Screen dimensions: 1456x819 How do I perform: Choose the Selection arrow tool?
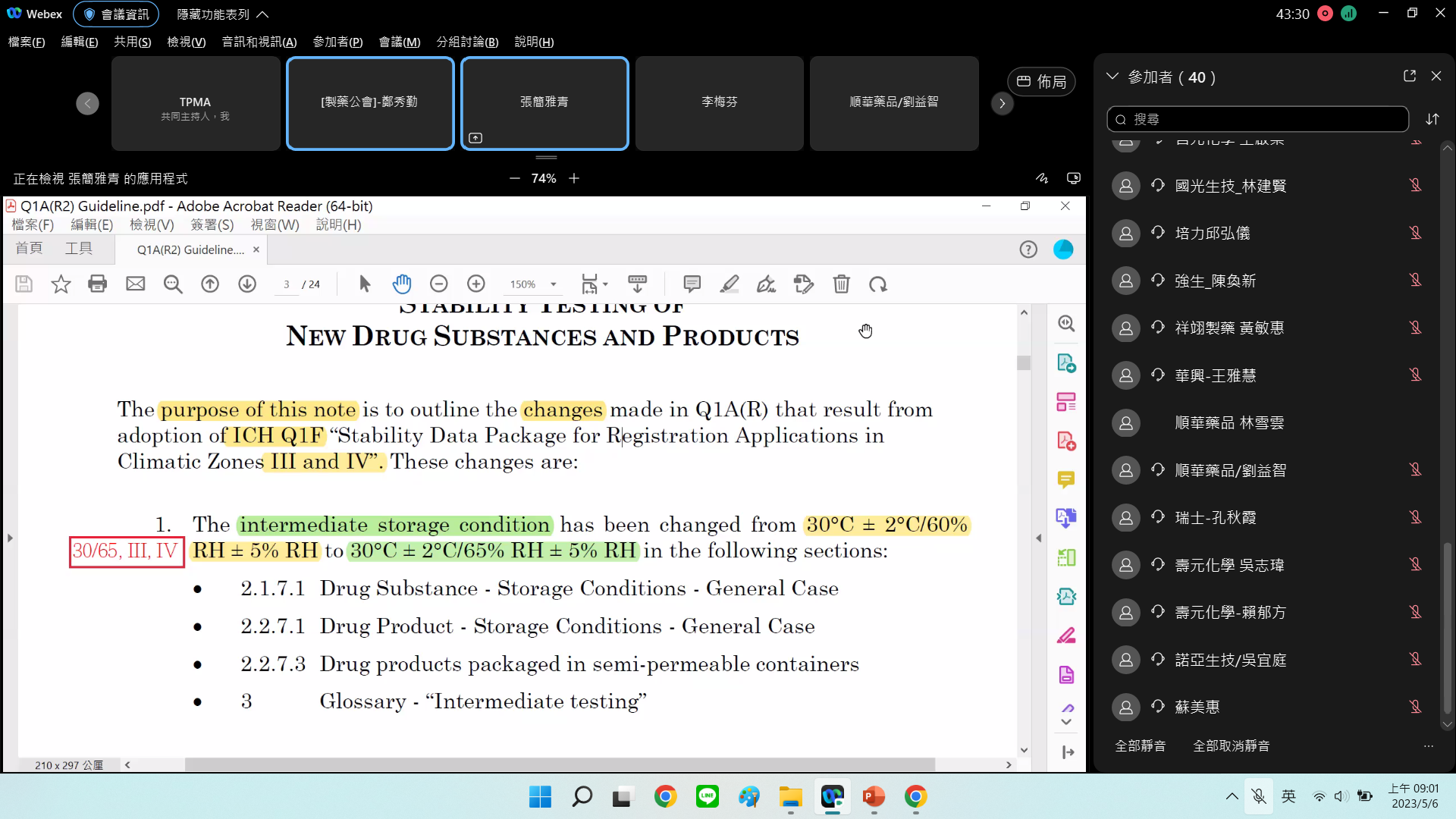coord(365,284)
